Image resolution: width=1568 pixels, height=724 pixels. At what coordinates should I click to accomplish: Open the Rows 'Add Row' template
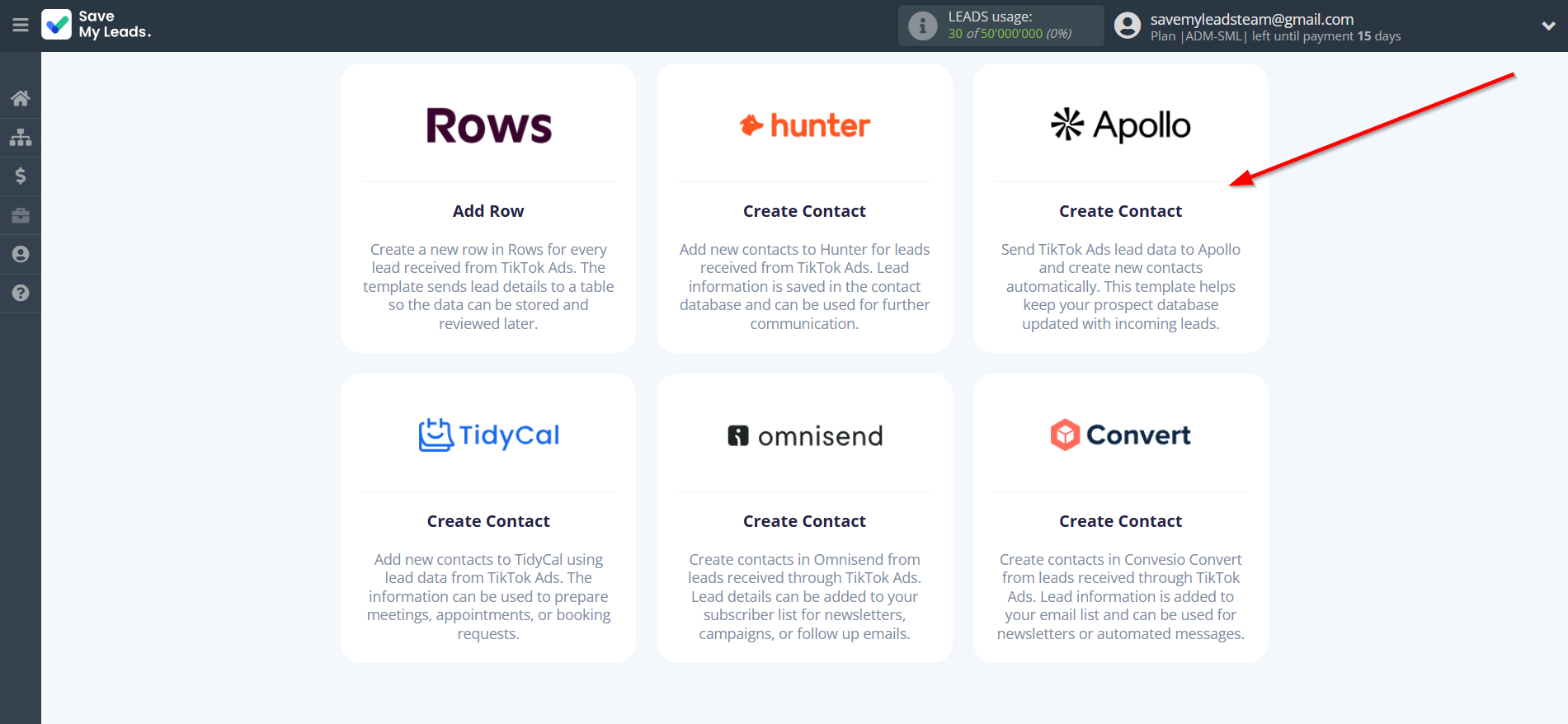coord(488,211)
